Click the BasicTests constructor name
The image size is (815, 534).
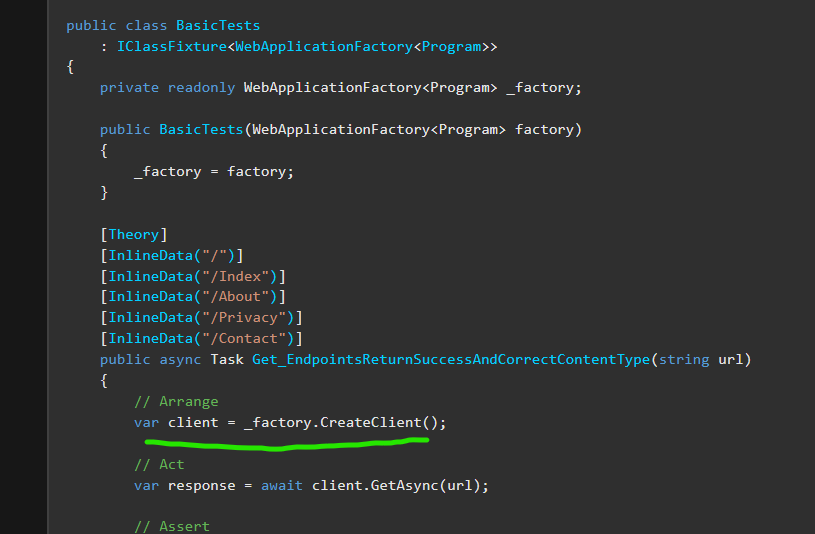pyautogui.click(x=201, y=129)
